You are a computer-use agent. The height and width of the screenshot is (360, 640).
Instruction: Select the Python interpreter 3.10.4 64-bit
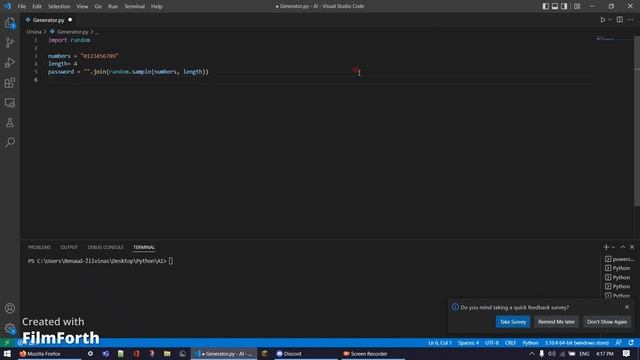click(x=576, y=343)
